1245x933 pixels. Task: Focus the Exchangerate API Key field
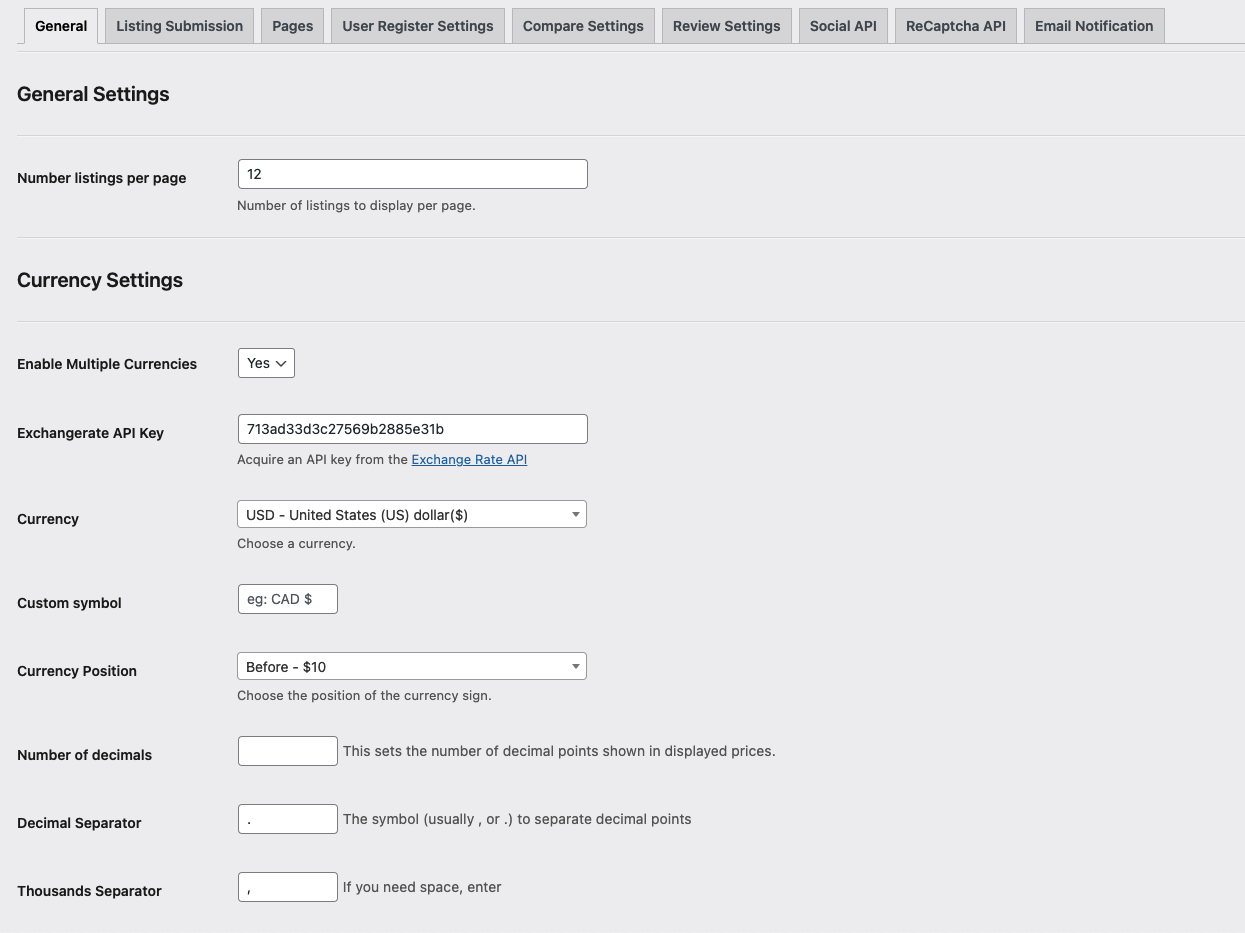[x=412, y=429]
